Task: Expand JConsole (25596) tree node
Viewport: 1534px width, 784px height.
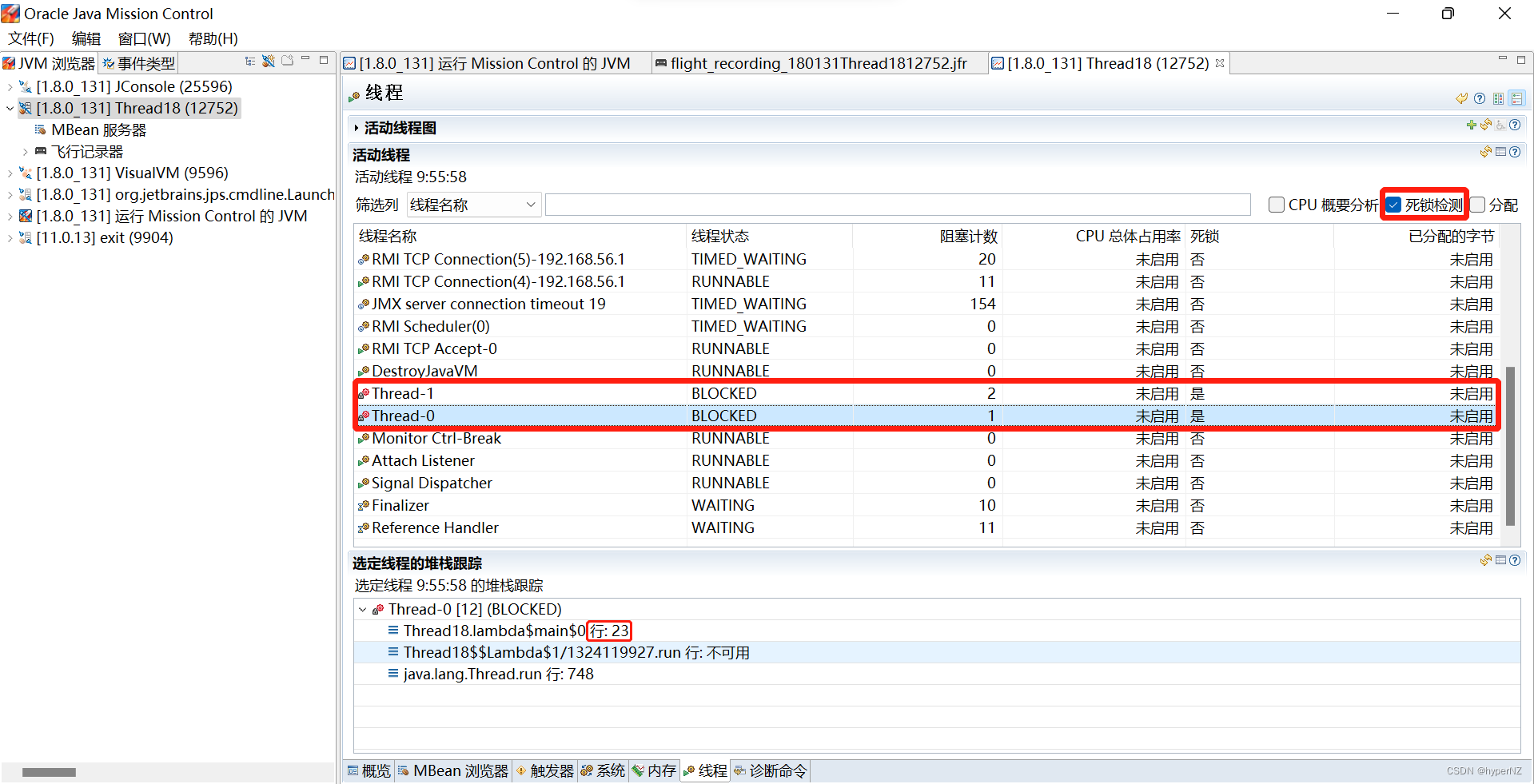Action: coord(10,86)
